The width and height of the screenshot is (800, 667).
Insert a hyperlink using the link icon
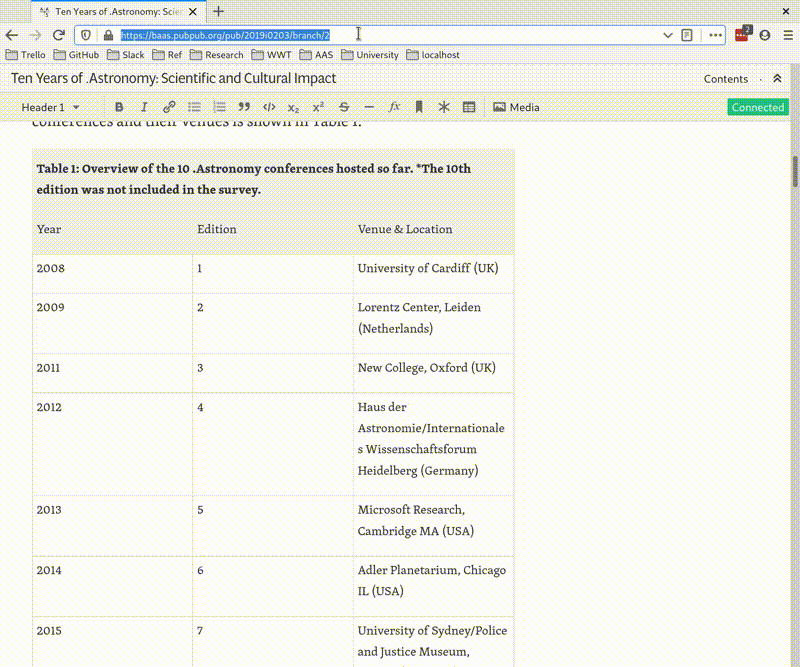click(x=169, y=107)
